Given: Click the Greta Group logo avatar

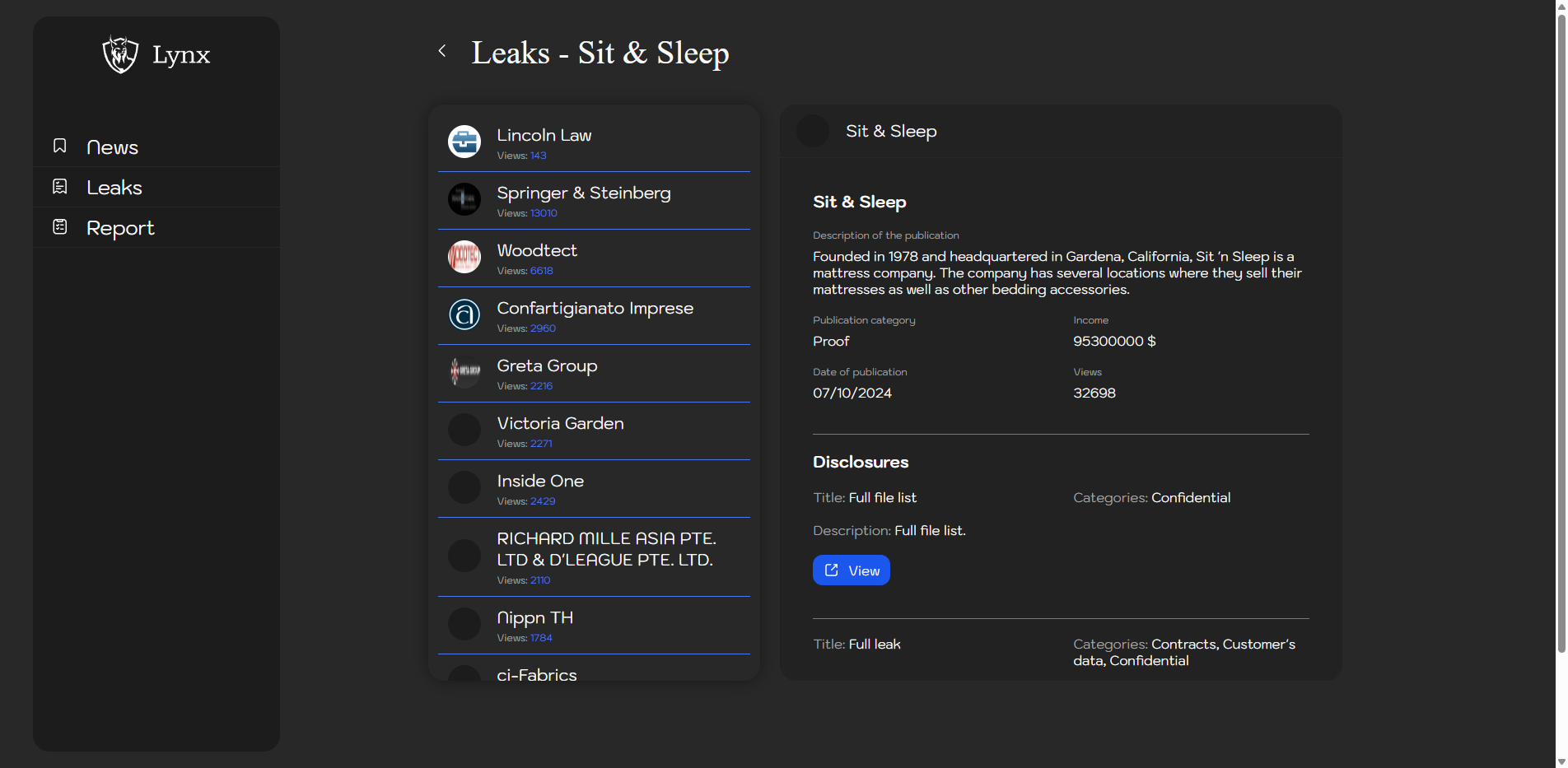Looking at the screenshot, I should tap(464, 372).
